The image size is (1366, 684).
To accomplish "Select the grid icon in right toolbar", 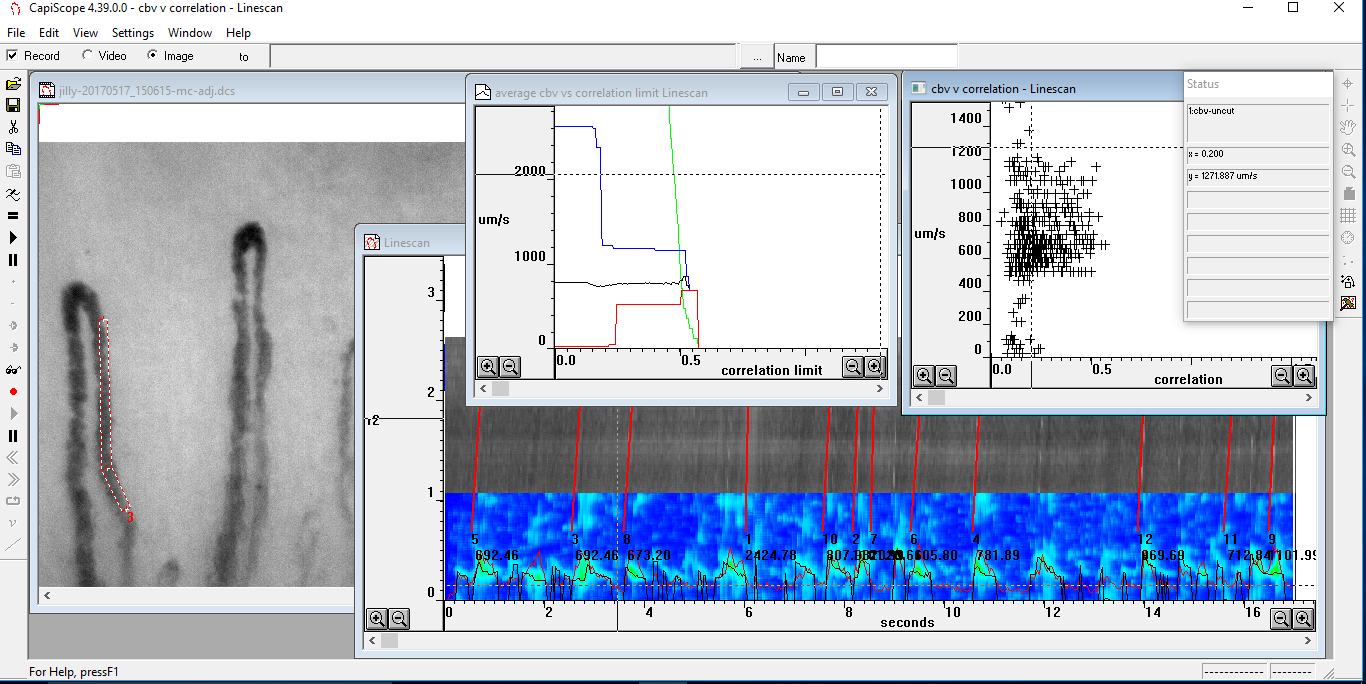I will (1348, 216).
